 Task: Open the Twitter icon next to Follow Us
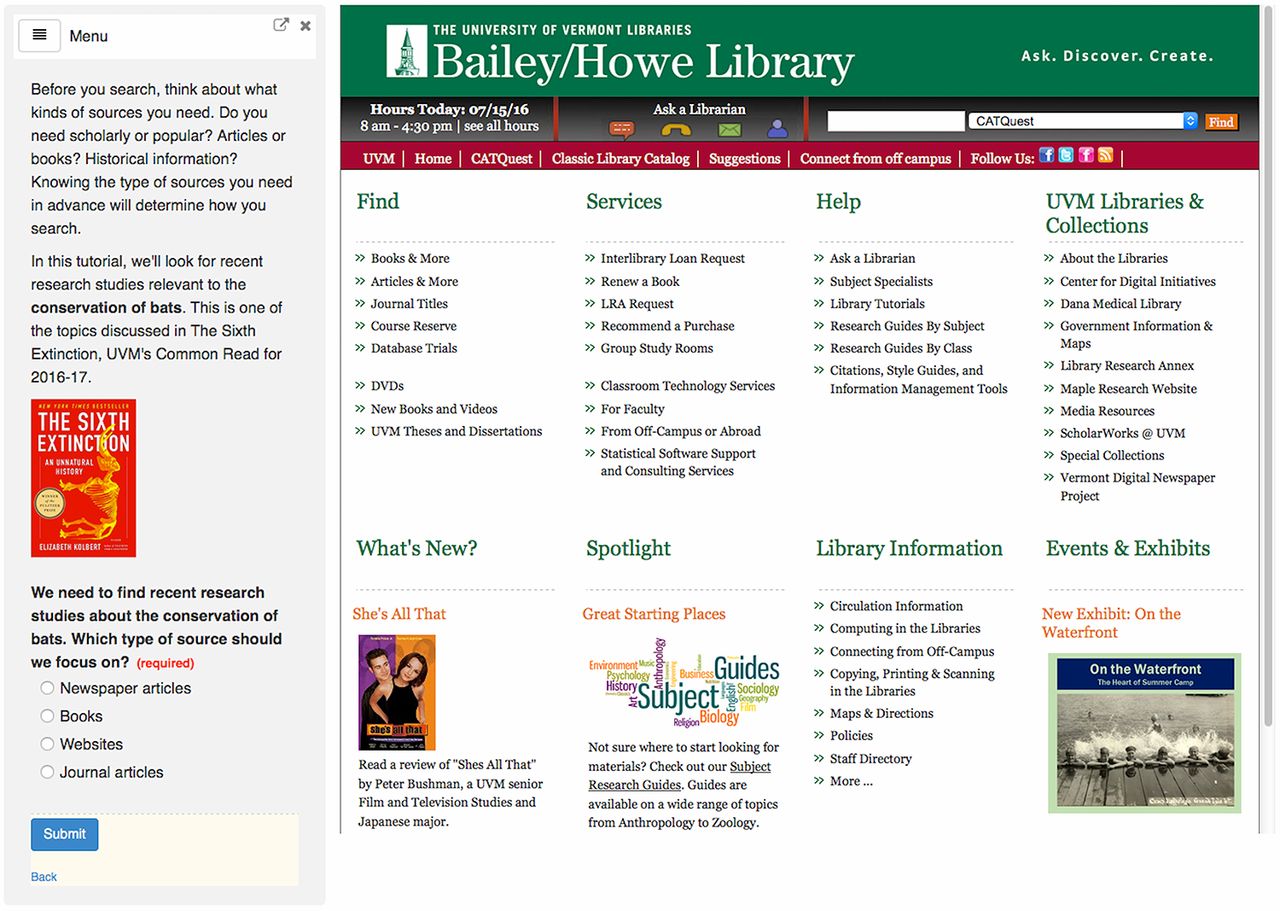click(x=1066, y=155)
